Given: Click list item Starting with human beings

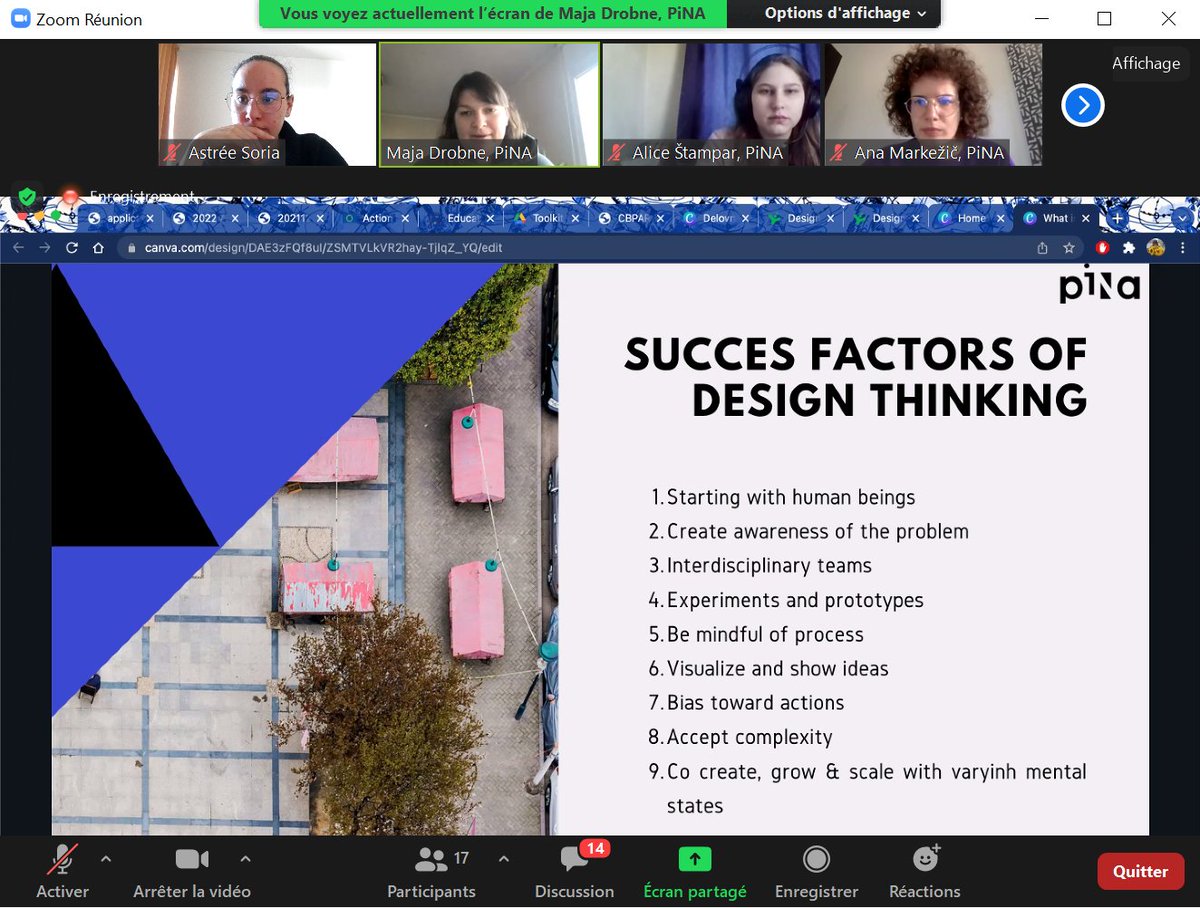Looking at the screenshot, I should point(790,497).
